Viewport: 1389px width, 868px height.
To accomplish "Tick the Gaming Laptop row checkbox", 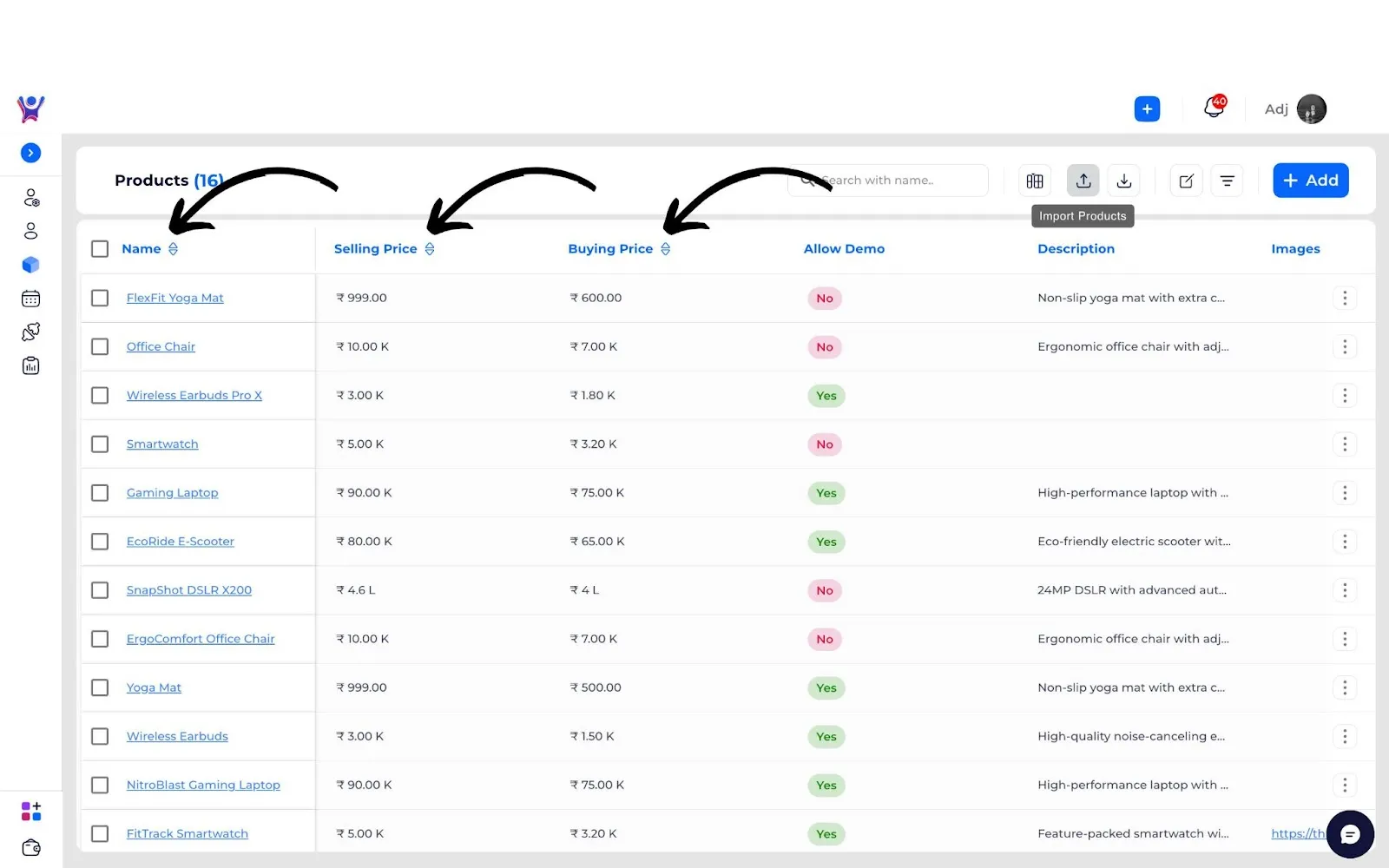I will coord(100,493).
